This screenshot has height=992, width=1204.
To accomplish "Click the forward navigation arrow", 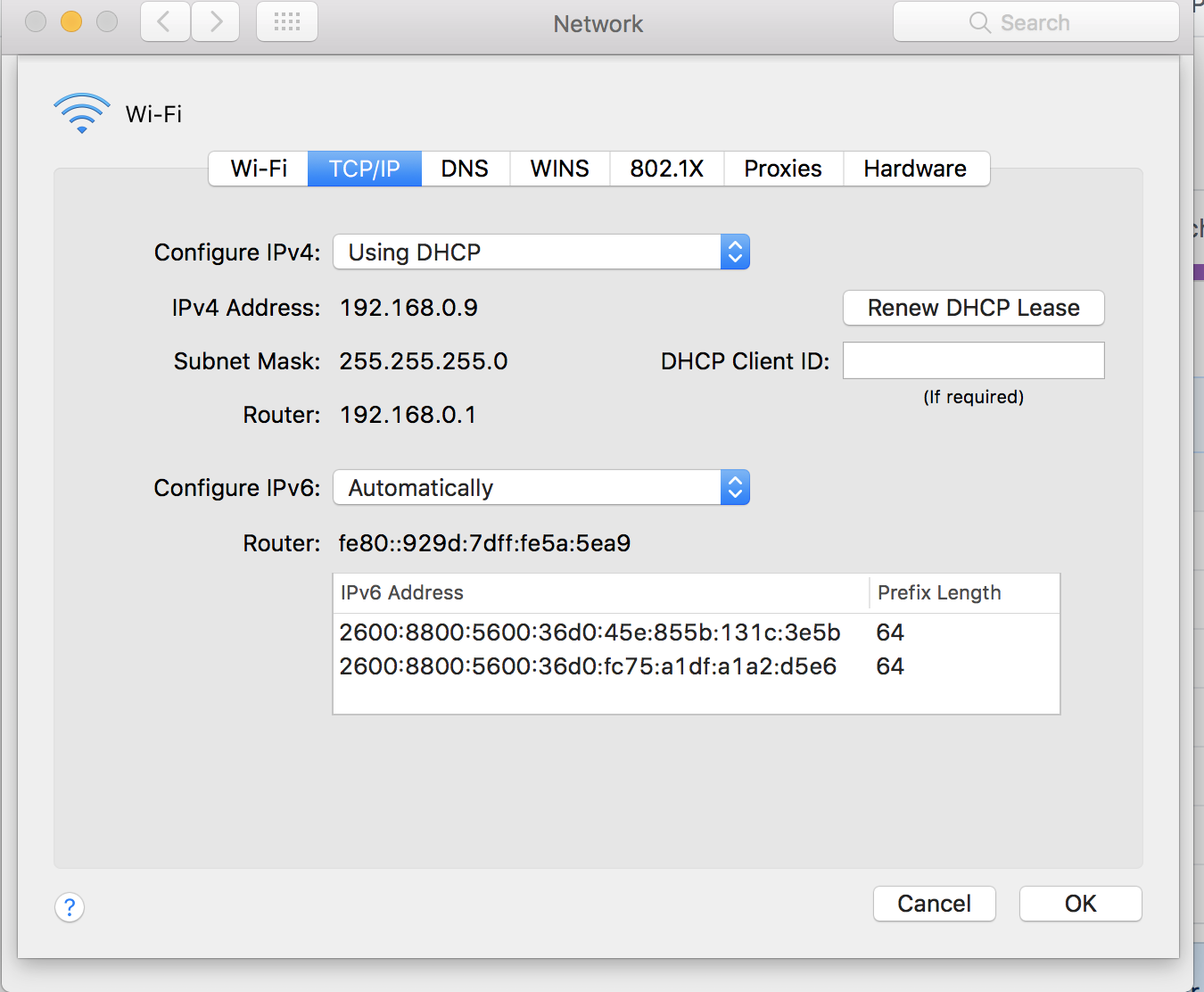I will 215,21.
